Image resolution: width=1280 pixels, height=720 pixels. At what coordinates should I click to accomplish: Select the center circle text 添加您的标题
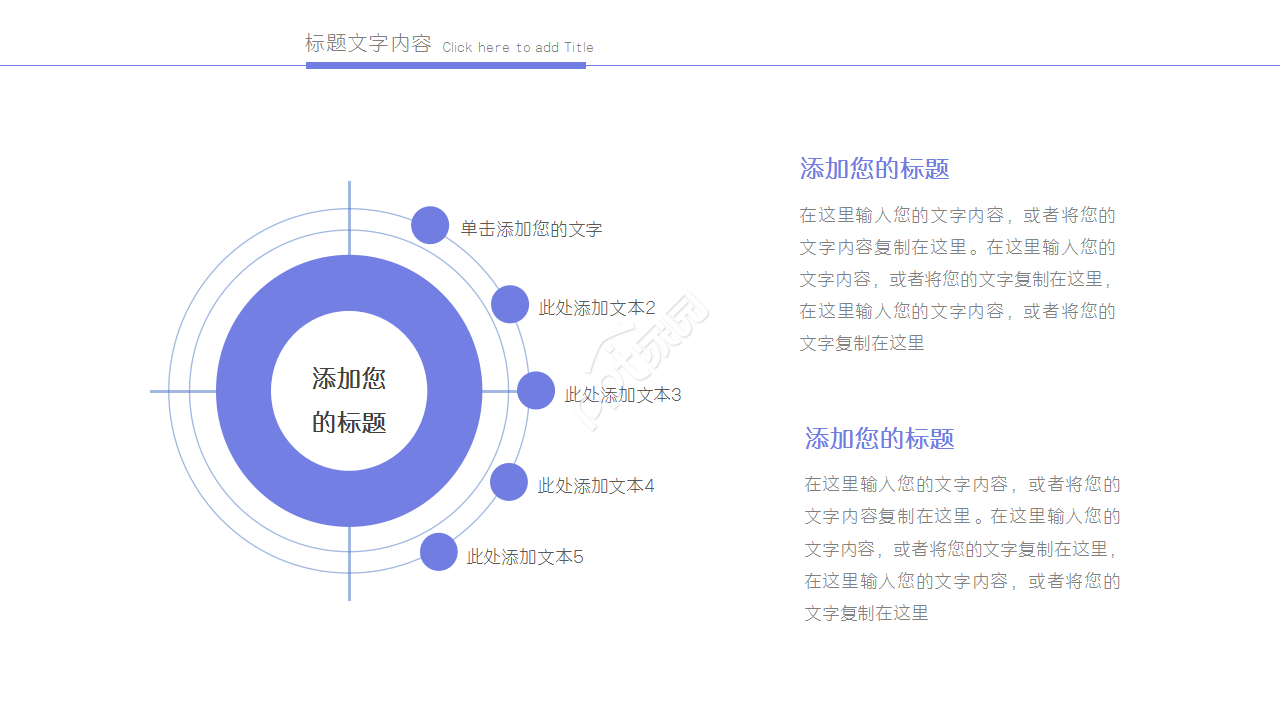[x=349, y=400]
